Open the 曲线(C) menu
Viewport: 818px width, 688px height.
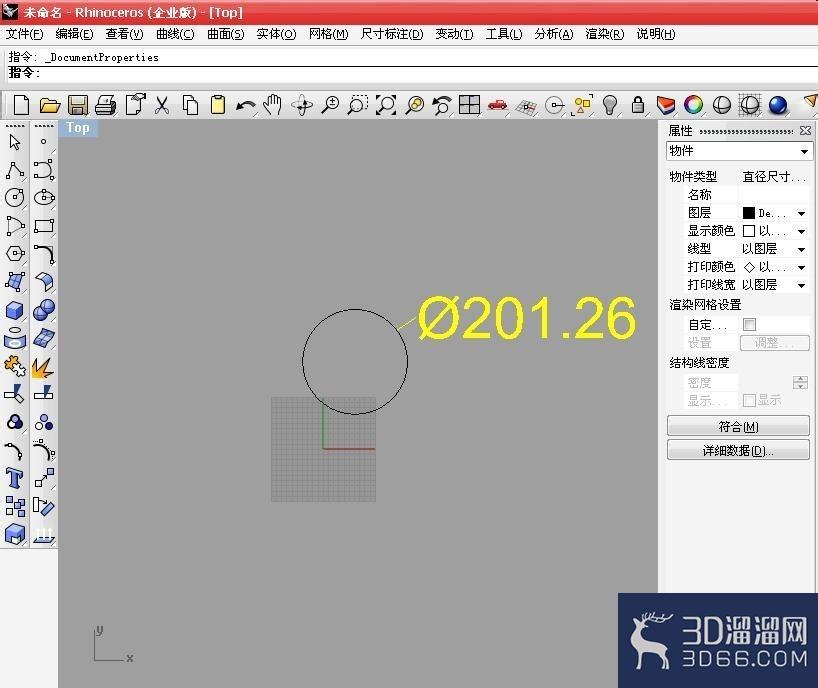tap(175, 34)
